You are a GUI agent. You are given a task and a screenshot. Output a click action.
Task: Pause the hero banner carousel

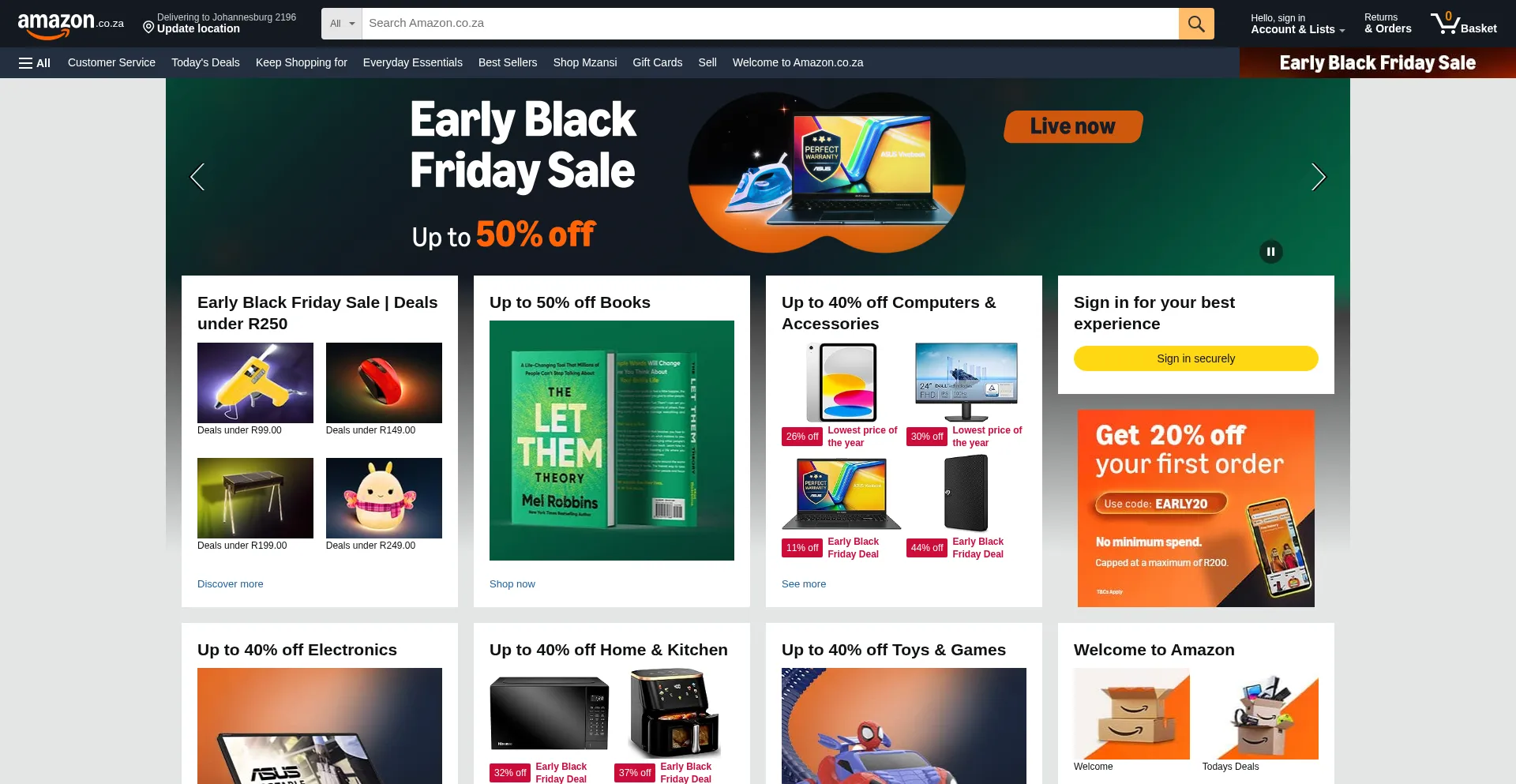[1271, 252]
